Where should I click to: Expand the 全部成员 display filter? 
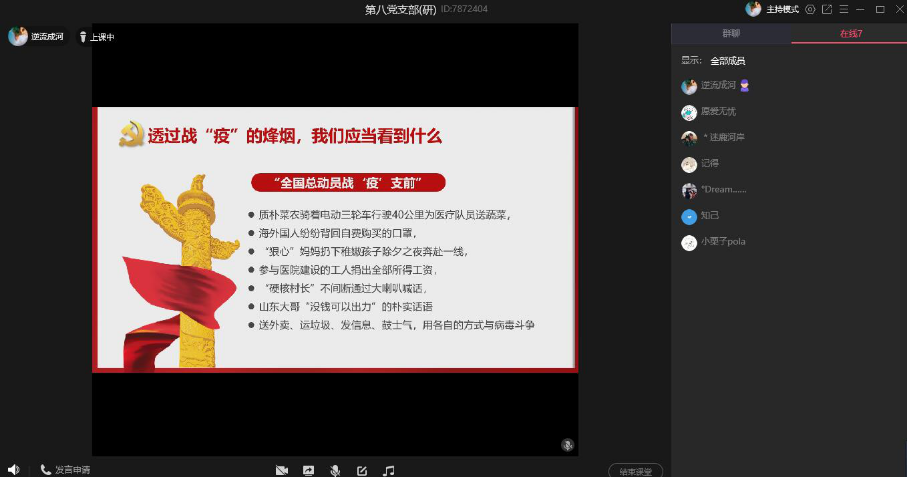(x=727, y=61)
